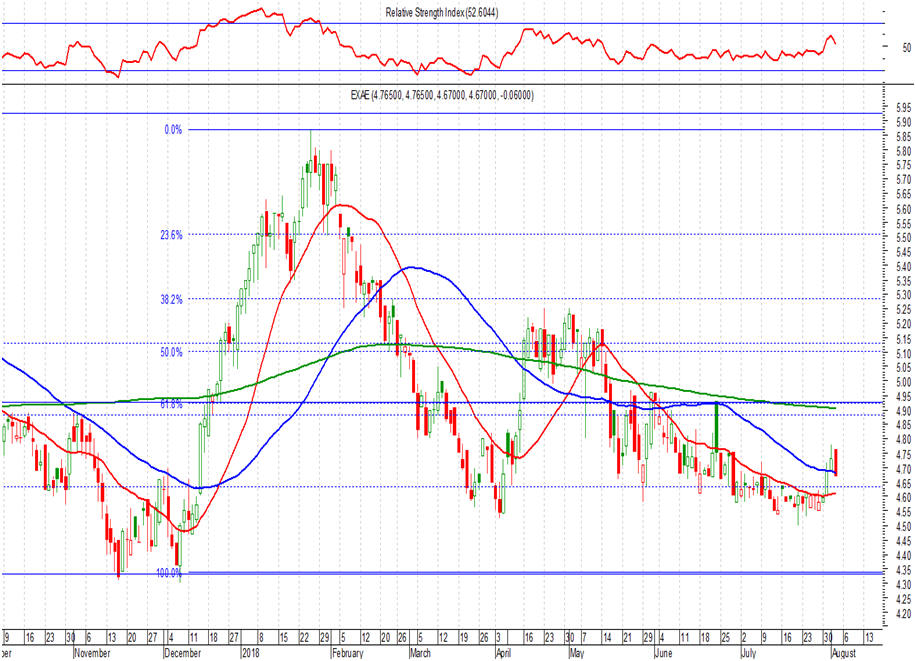
Task: Click the 61.8% Fibonacci retracement label
Action: click(171, 404)
